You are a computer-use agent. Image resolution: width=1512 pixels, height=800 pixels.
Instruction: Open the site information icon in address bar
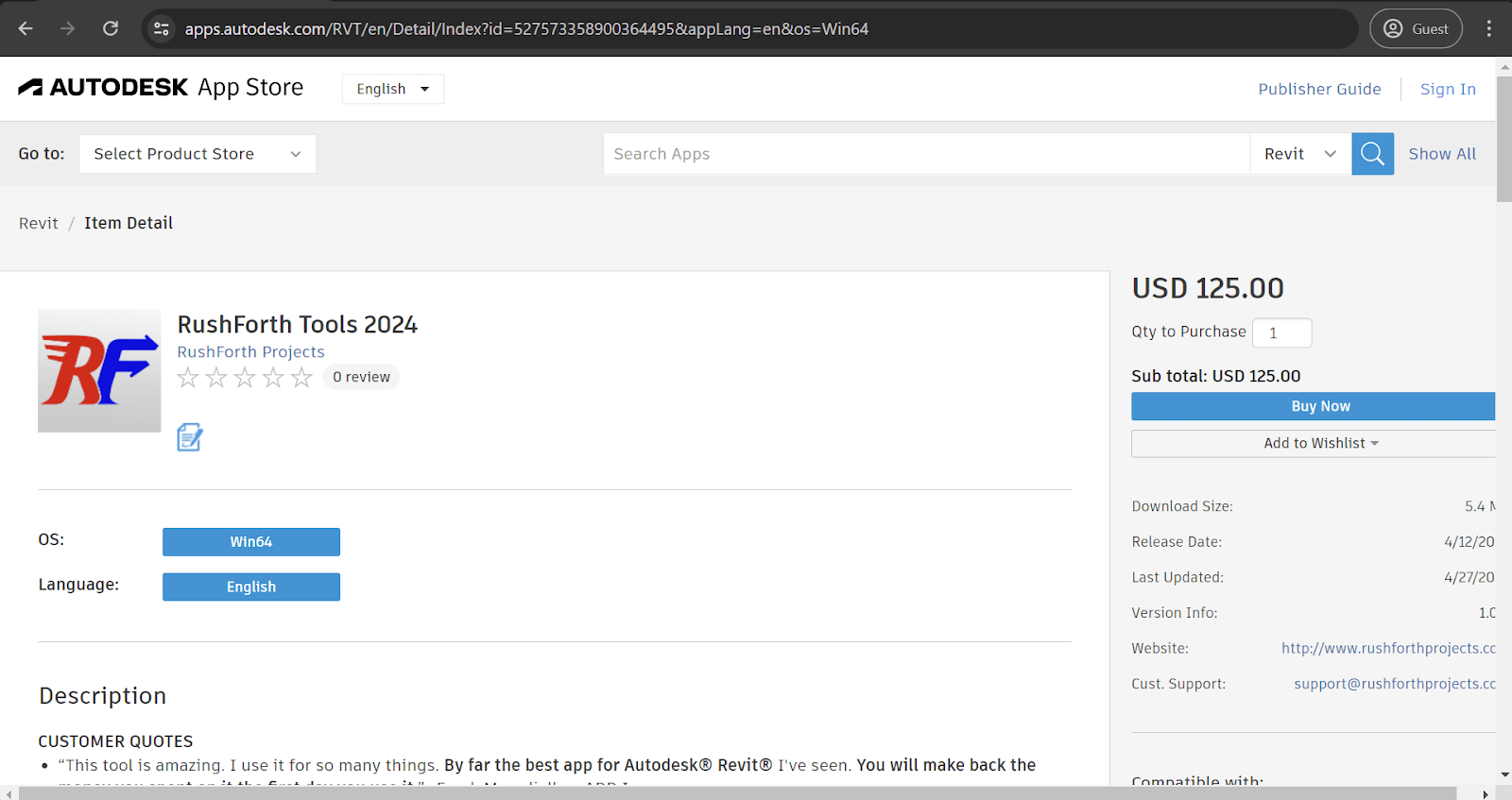click(162, 28)
